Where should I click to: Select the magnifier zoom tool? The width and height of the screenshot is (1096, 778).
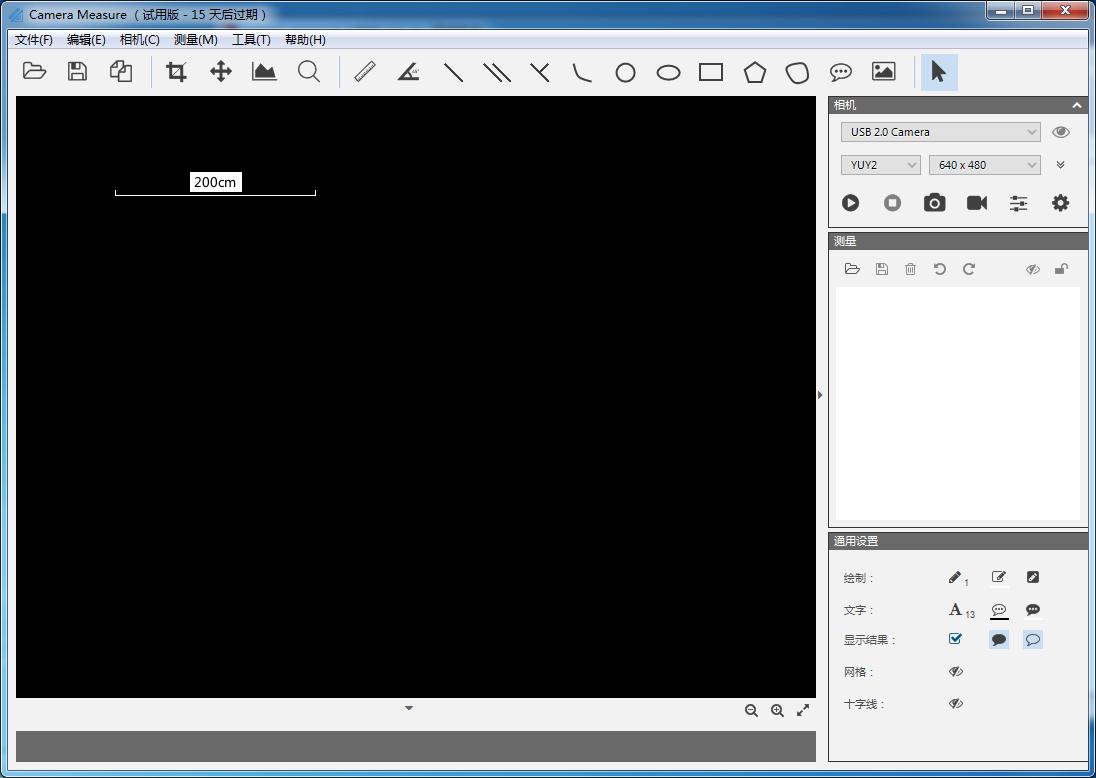tap(308, 71)
